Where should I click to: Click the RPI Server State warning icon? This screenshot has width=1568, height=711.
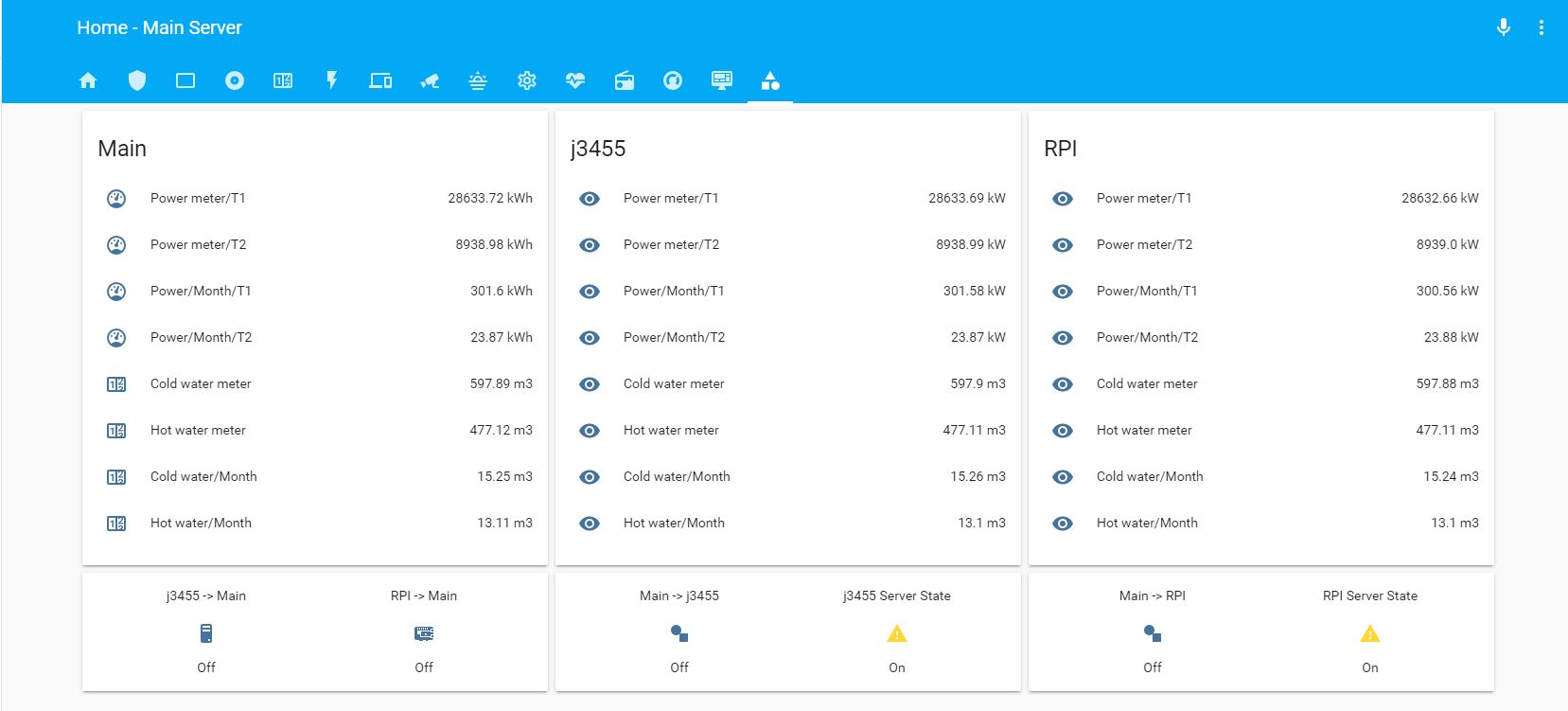click(x=1370, y=633)
